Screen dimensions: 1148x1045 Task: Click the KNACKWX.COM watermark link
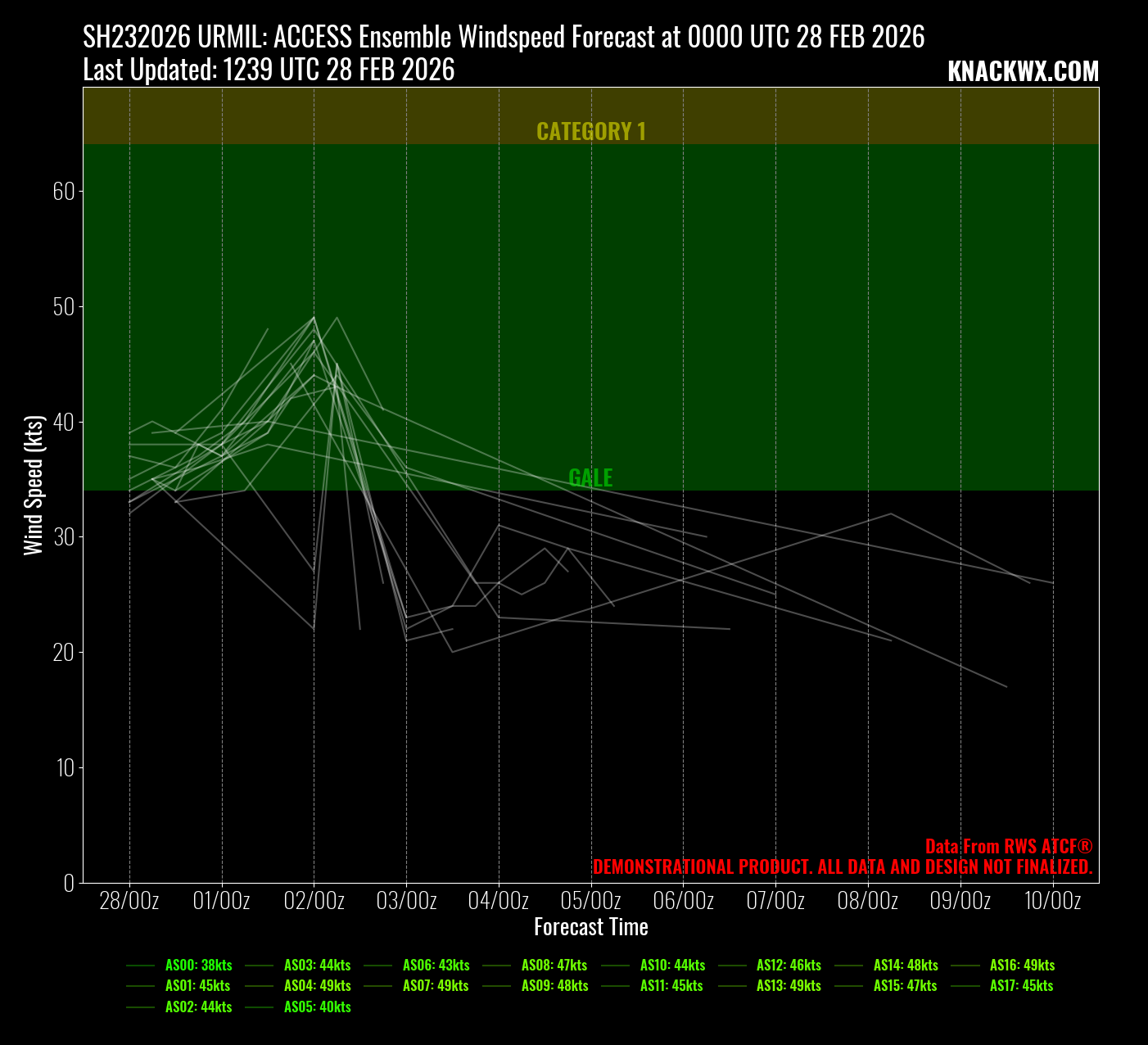(x=1023, y=72)
